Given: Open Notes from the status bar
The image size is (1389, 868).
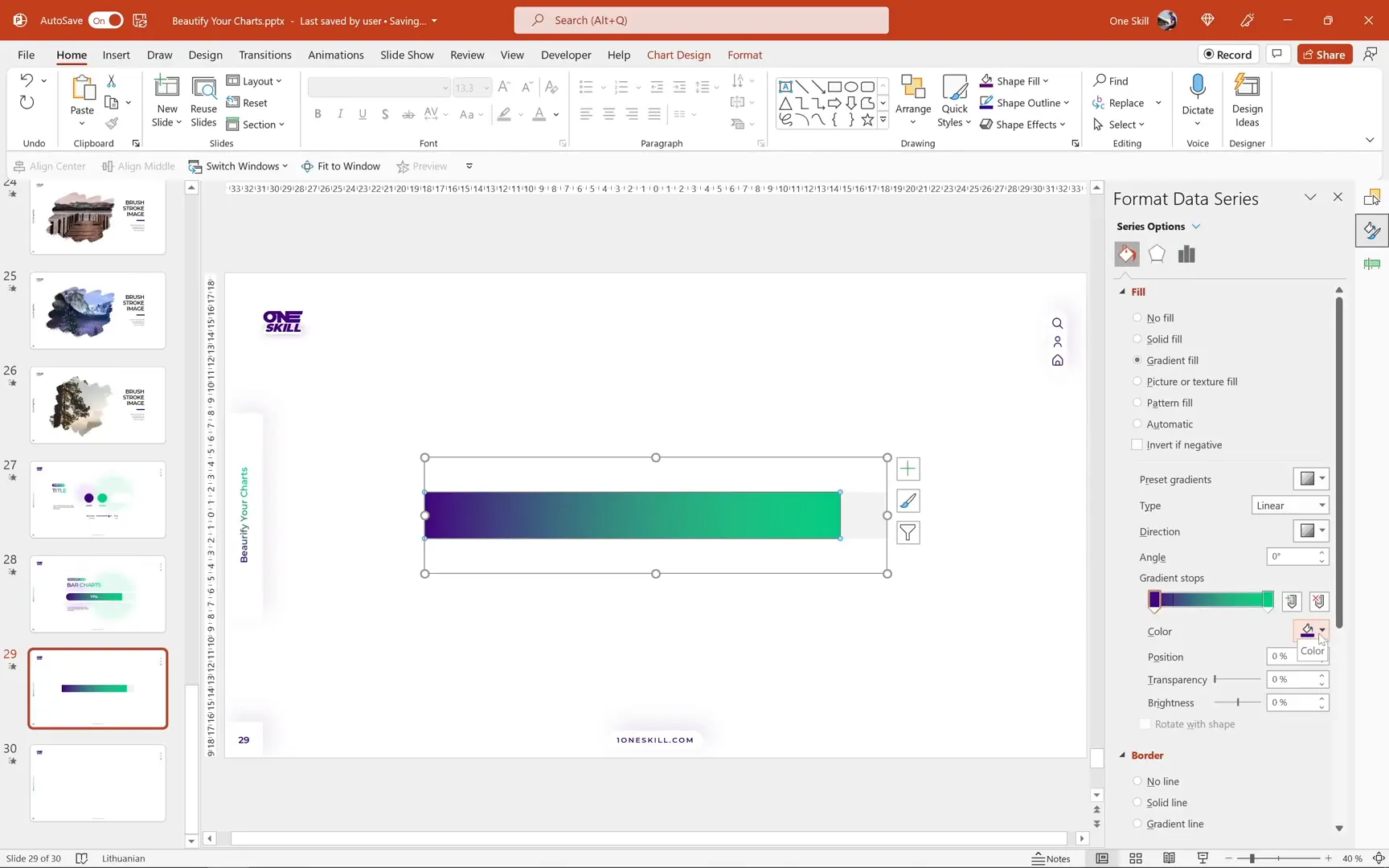Looking at the screenshot, I should click(1051, 858).
